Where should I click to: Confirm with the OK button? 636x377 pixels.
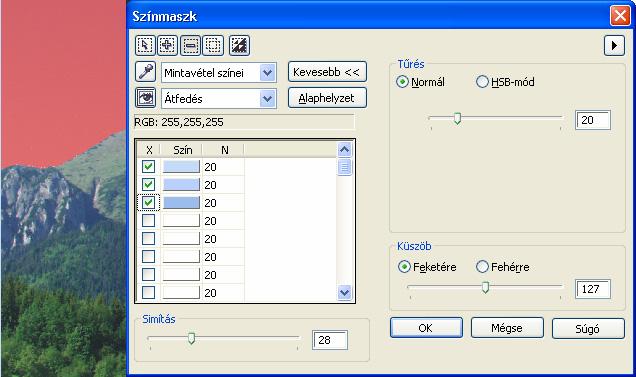(426, 328)
